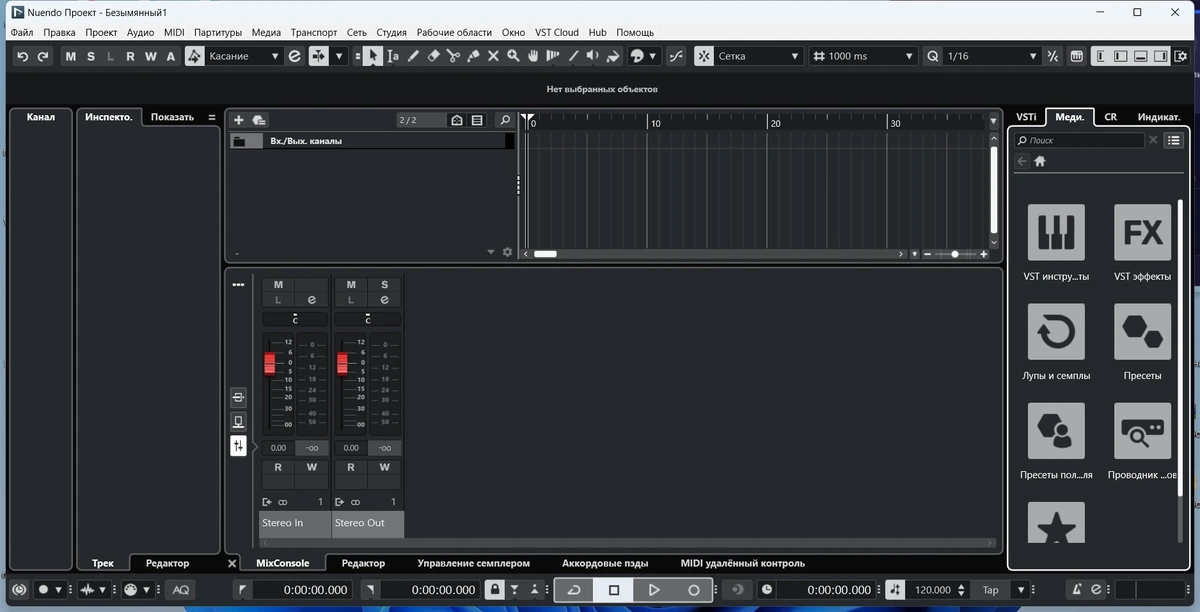Select the Eraser tool in the toolbar
The image size is (1200, 612).
[433, 56]
